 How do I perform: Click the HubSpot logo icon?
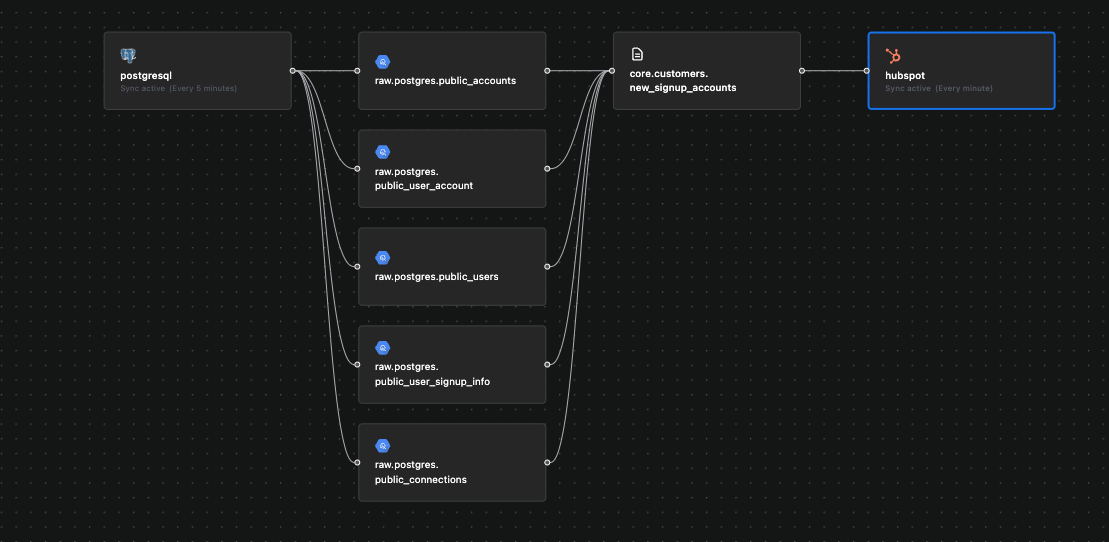pyautogui.click(x=893, y=55)
